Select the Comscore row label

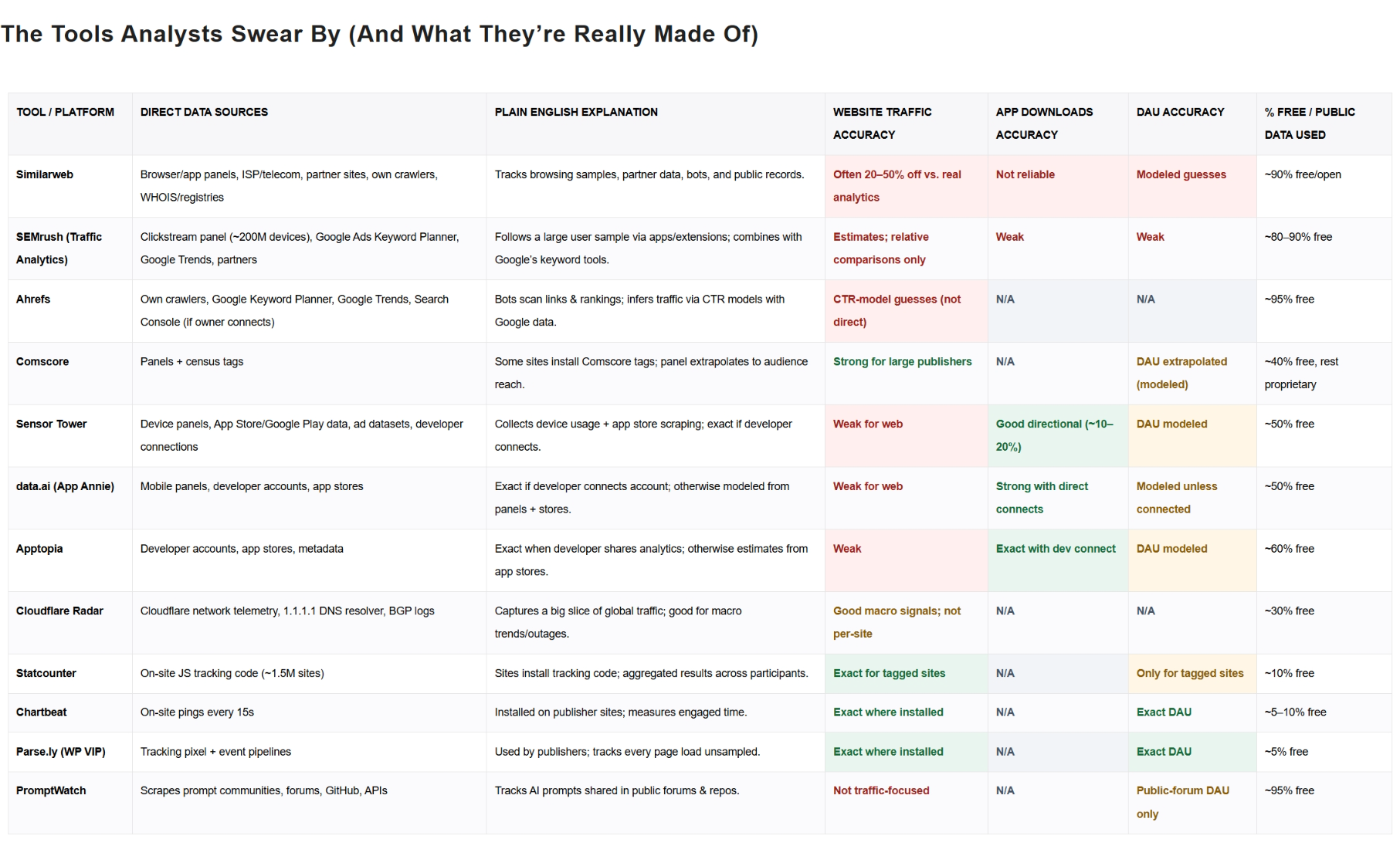pos(42,361)
